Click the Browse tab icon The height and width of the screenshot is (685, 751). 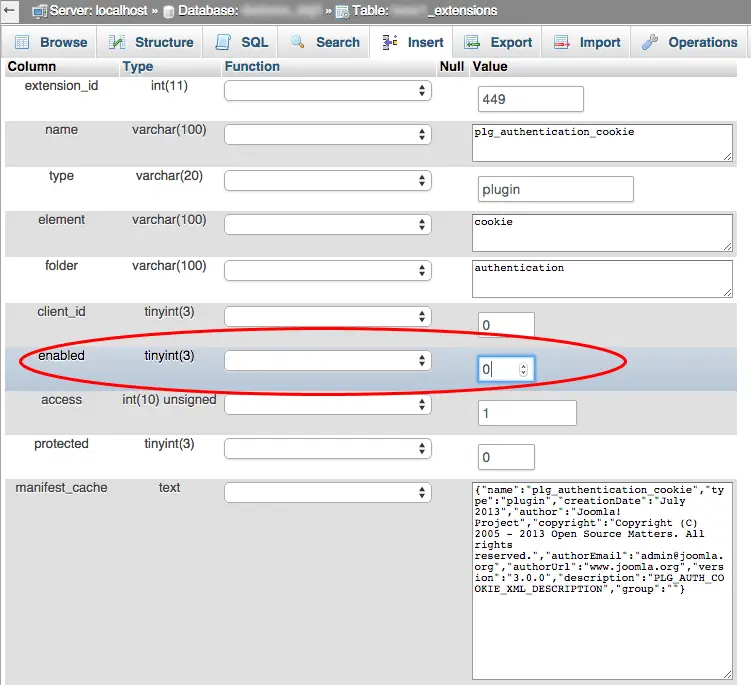tap(22, 42)
